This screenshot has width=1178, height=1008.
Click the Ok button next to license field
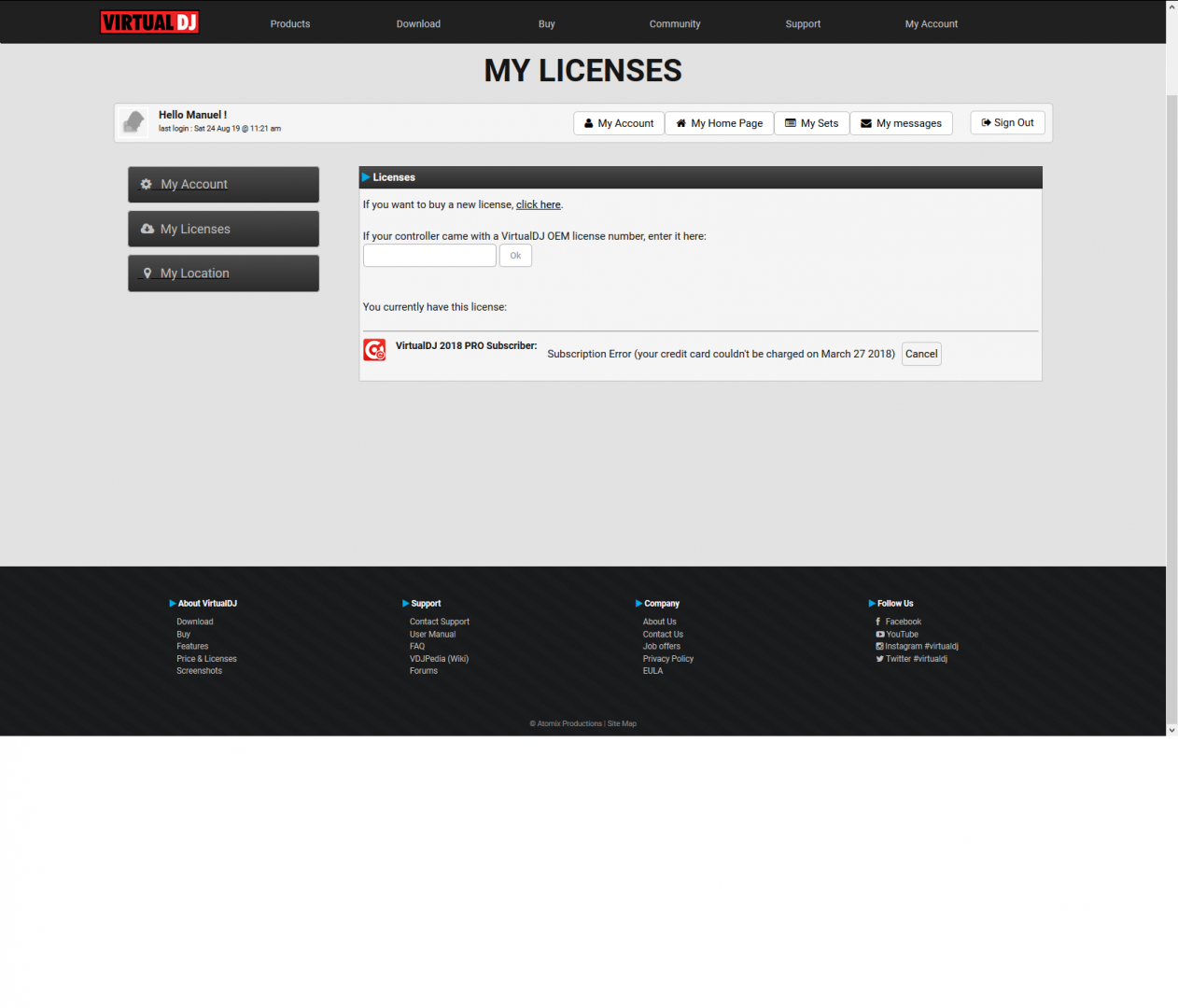click(x=515, y=256)
